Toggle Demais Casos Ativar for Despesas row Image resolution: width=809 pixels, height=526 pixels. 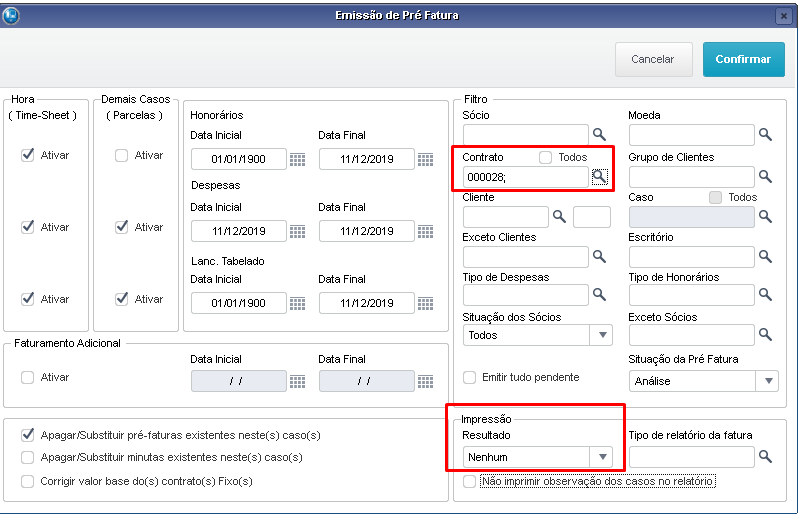click(121, 227)
